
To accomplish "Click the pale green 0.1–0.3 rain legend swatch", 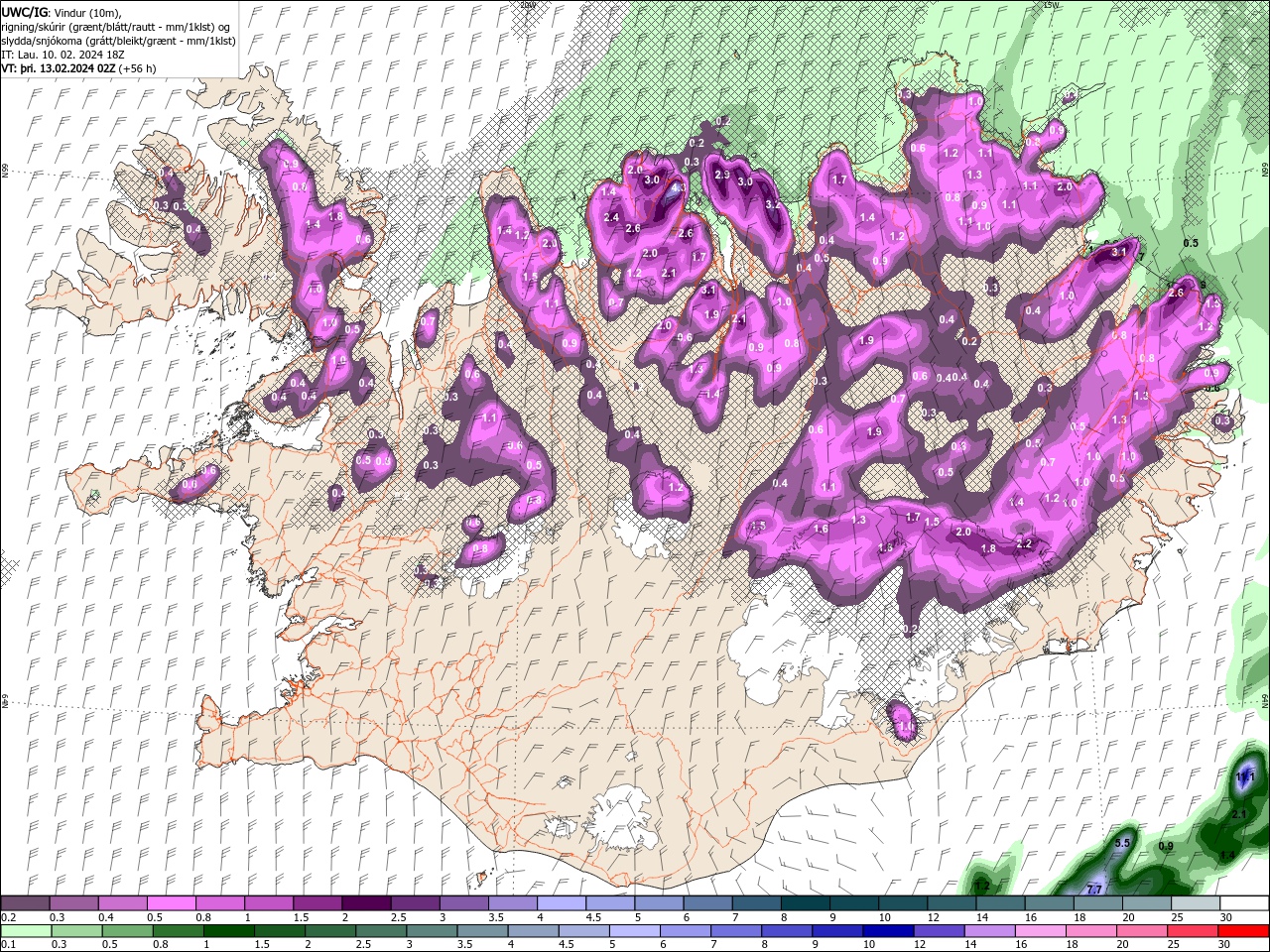I will point(25,931).
